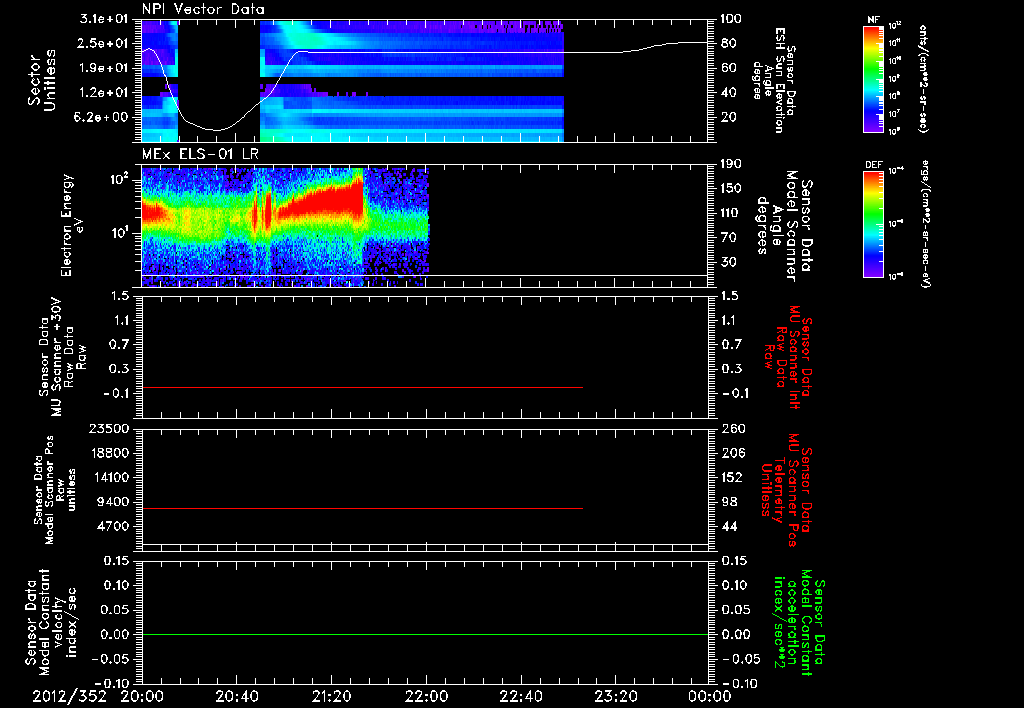Click the 260 telemetry tick label
The width and height of the screenshot is (1024, 708).
pyautogui.click(x=733, y=429)
